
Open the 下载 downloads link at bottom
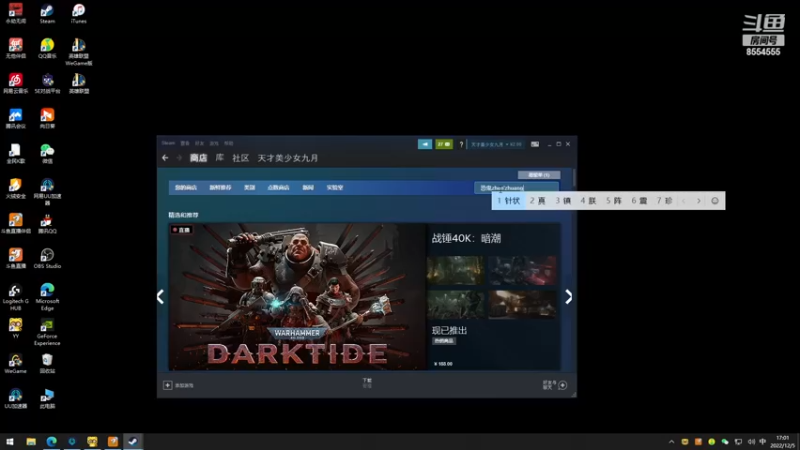(367, 383)
